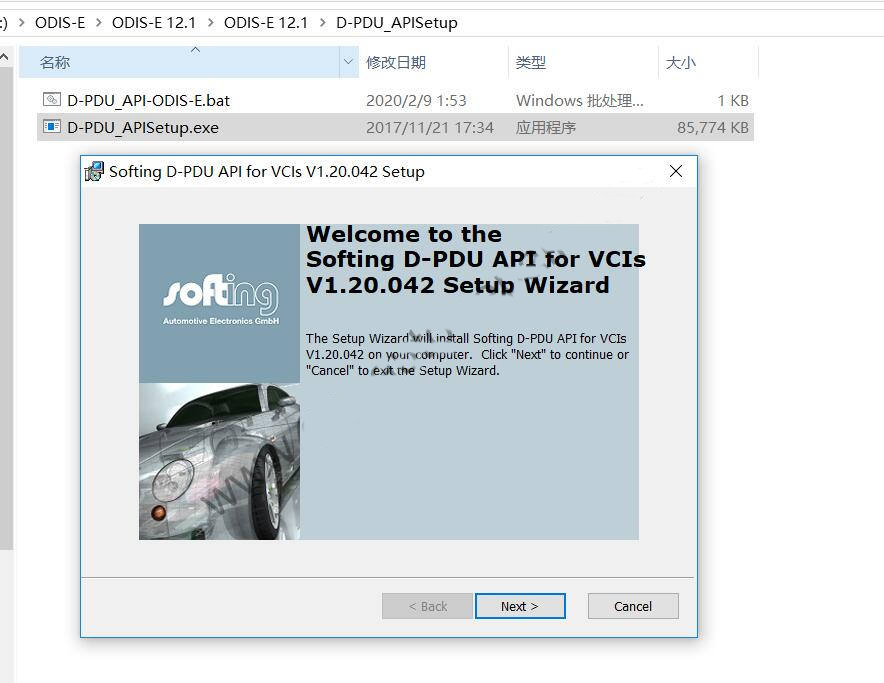884x683 pixels.
Task: Sort files by 修改日期 column header
Action: click(396, 62)
